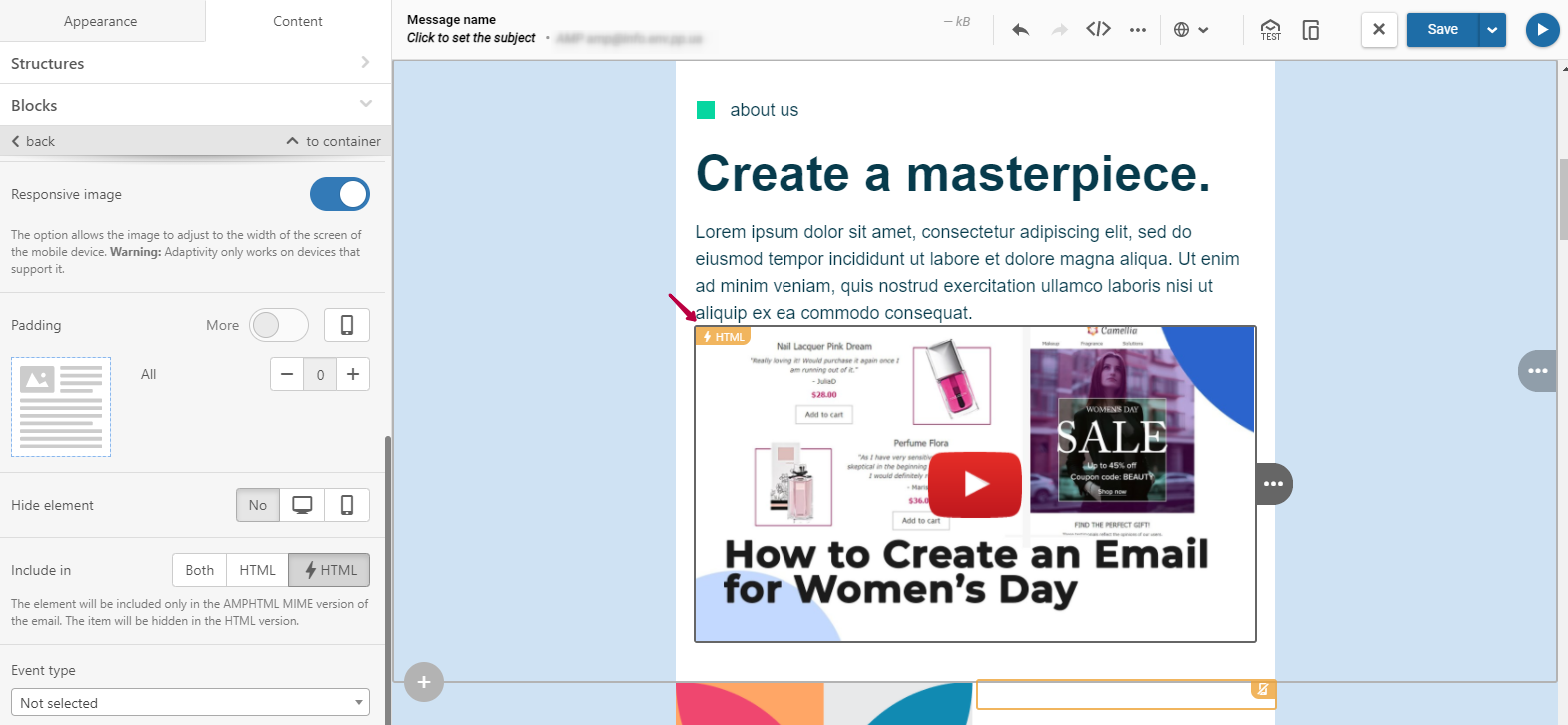Open the Save dropdown arrow

point(1492,29)
